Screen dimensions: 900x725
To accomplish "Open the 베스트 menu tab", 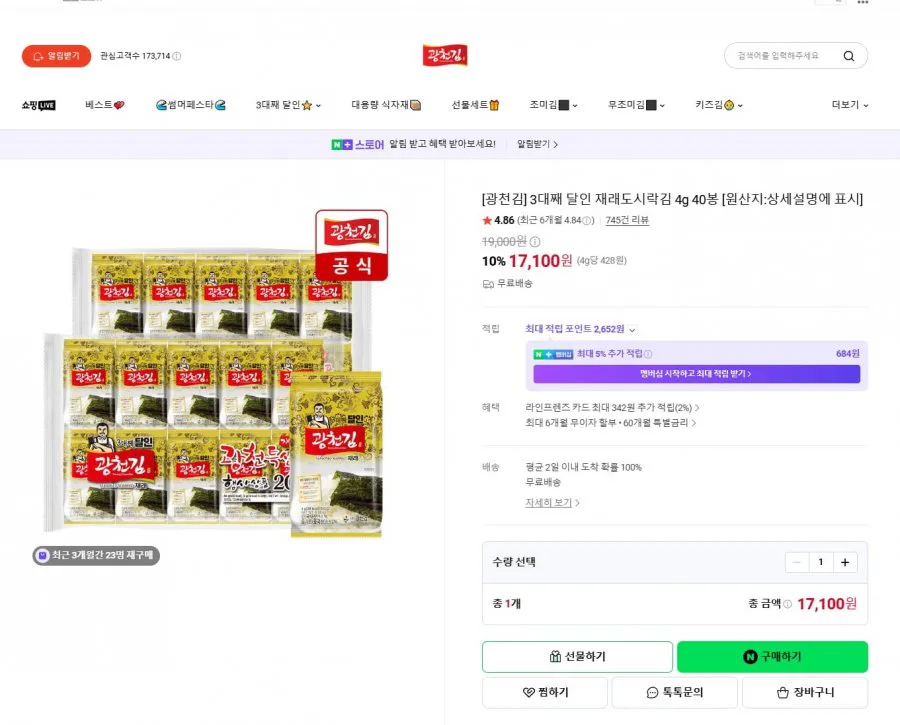I will point(104,105).
